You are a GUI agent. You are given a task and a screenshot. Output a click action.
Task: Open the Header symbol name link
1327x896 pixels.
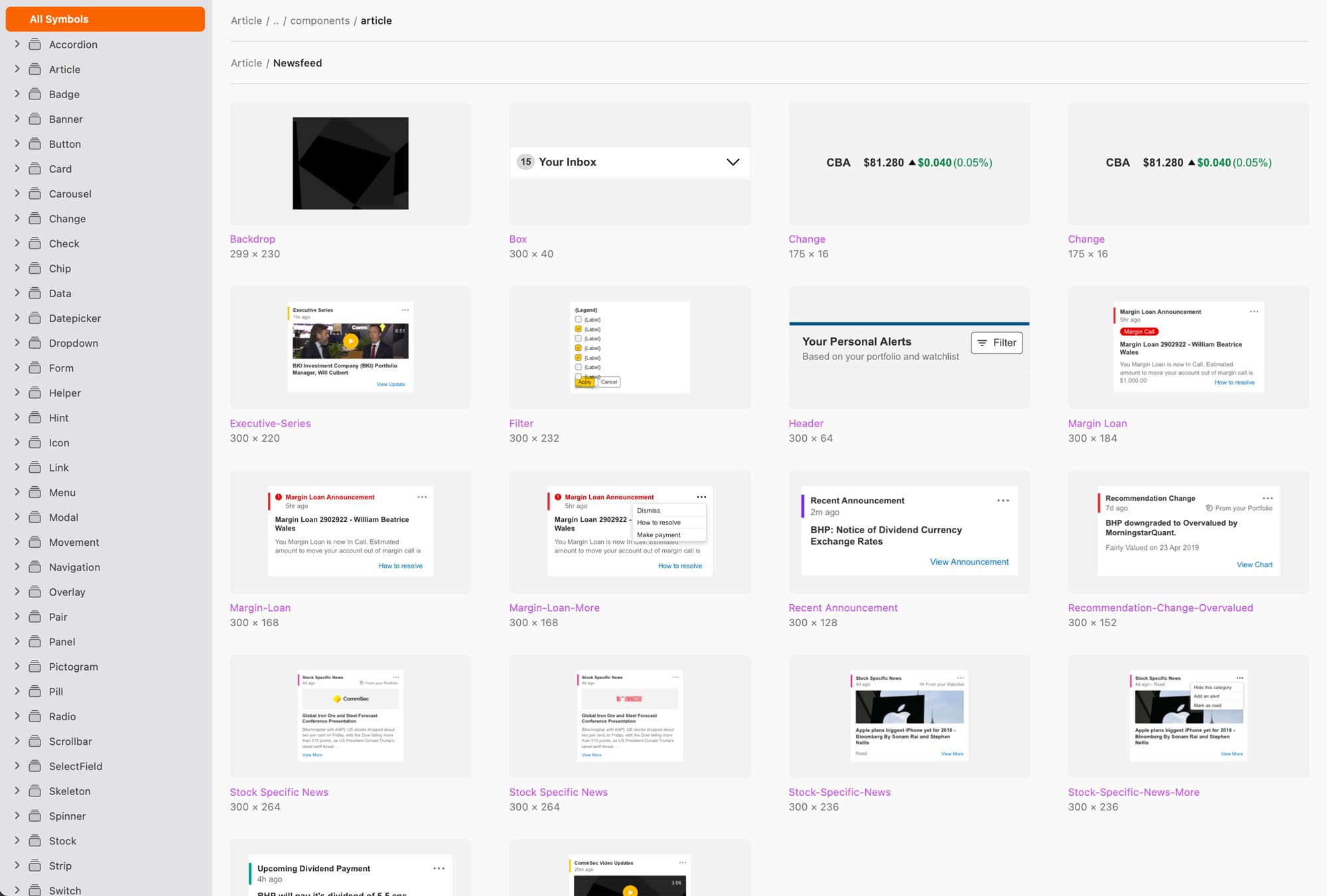tap(805, 423)
